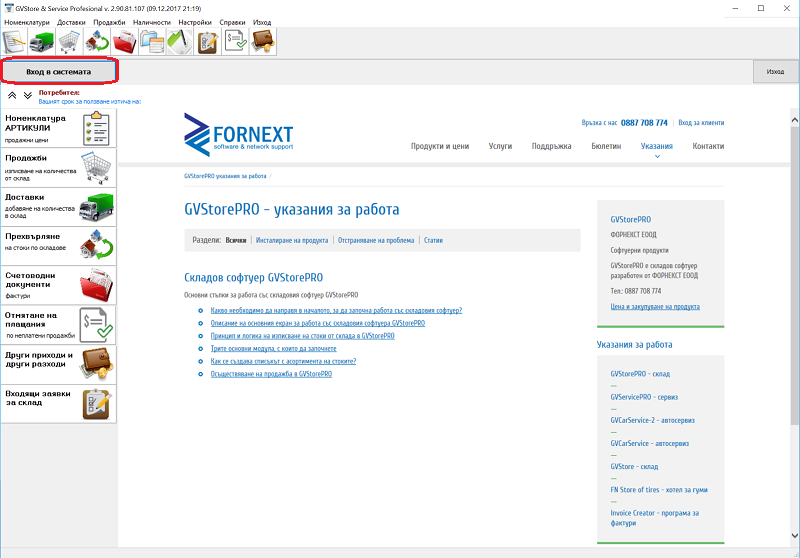Click GVStorePRO указания за работа breadcrumb
The image size is (800, 558).
point(225,176)
